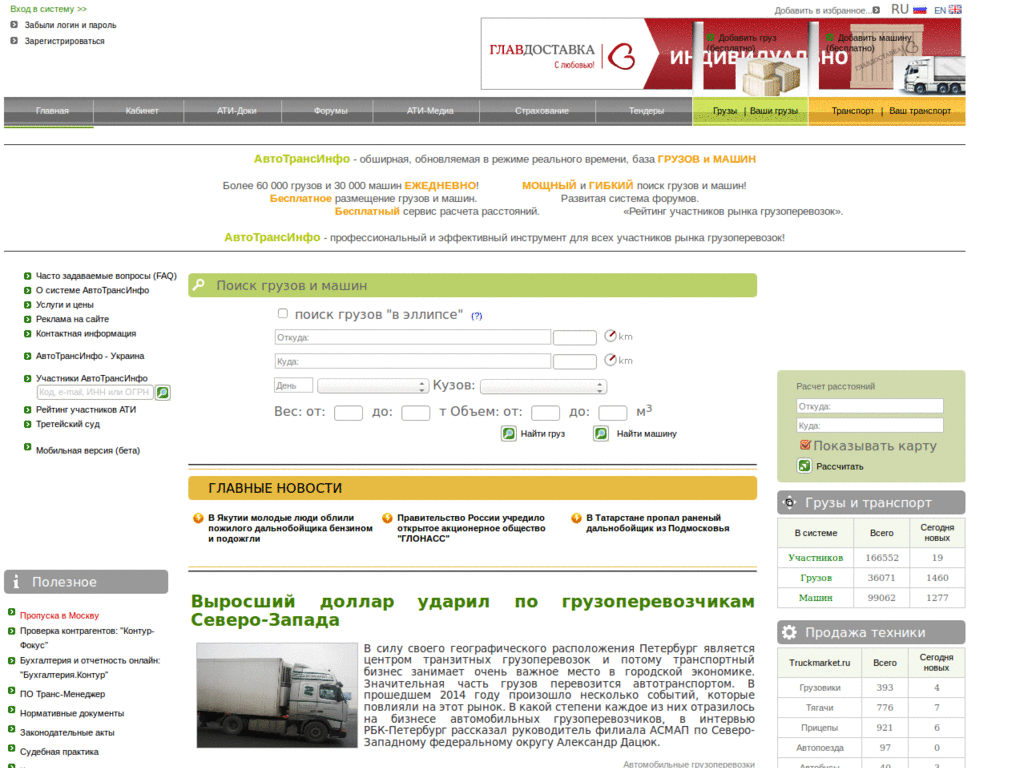Image resolution: width=1024 pixels, height=768 pixels.
Task: Open the dropdown next to День field
Action: [x=421, y=384]
